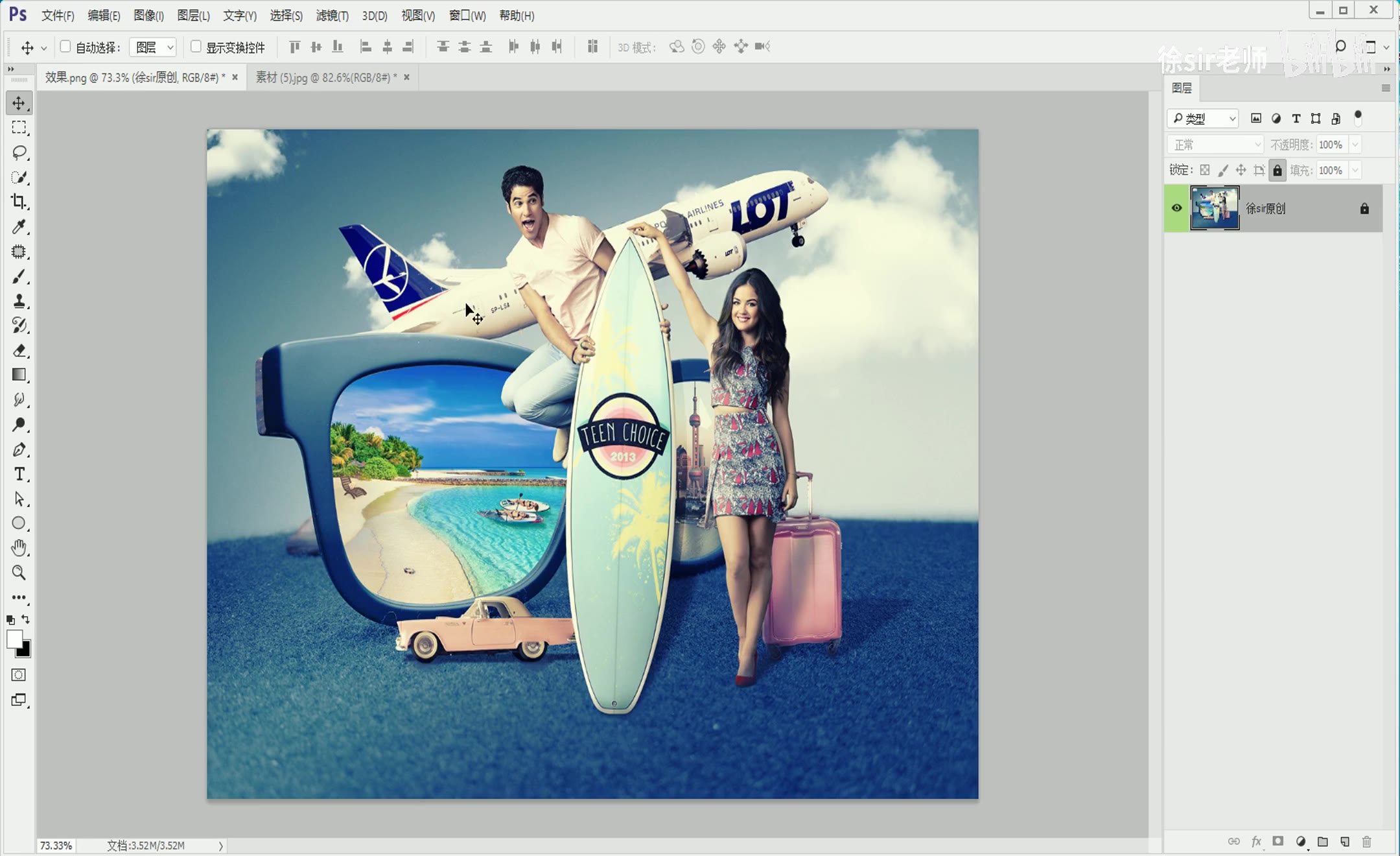Open the 正常 blend mode dropdown

tap(1216, 145)
